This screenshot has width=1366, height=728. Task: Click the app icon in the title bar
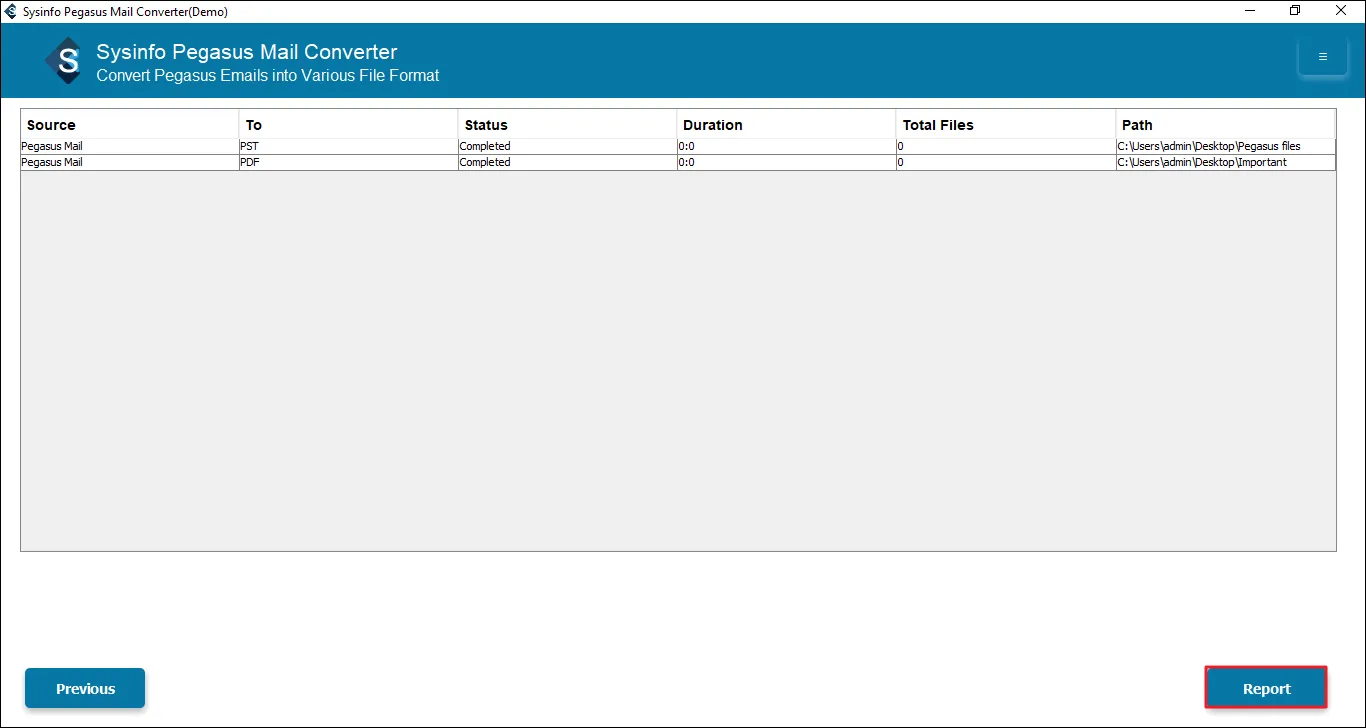[x=11, y=12]
